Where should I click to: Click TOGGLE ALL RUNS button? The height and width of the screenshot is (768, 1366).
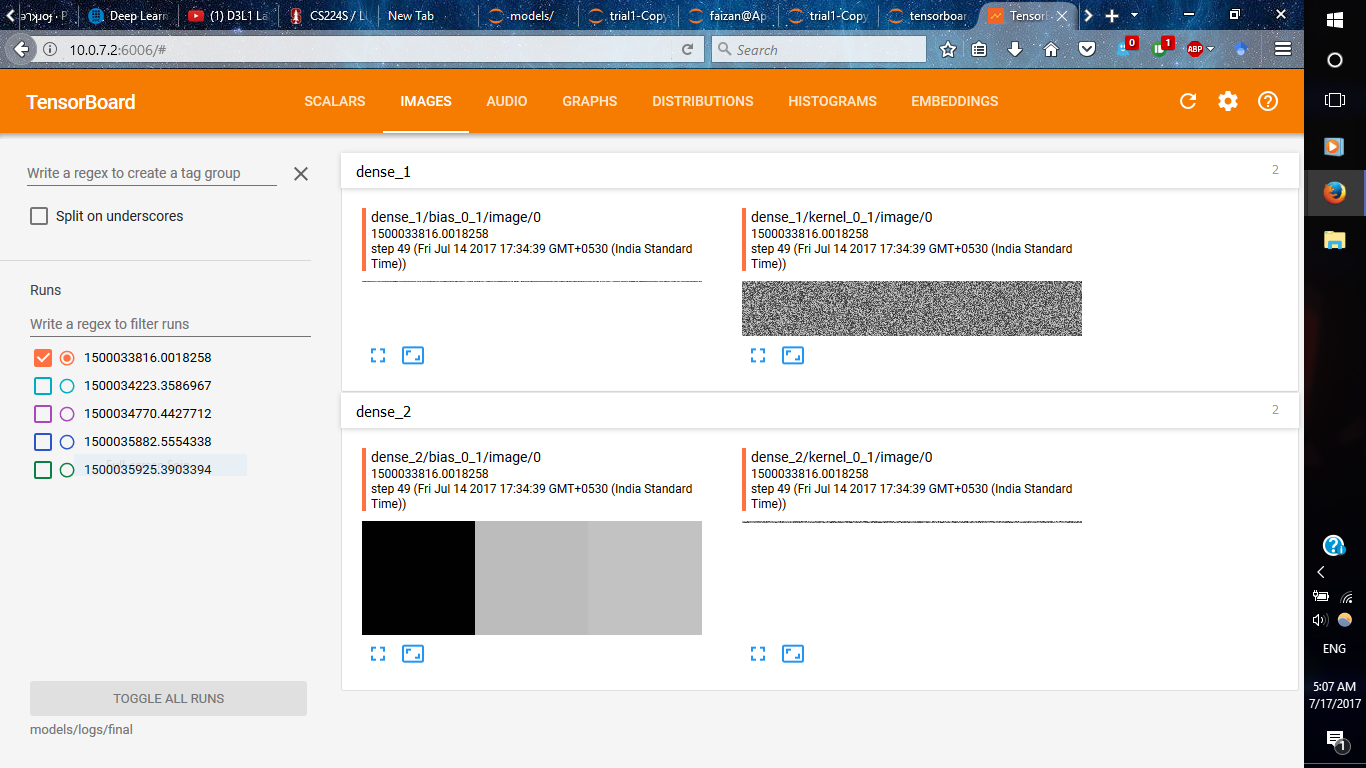[x=168, y=699]
